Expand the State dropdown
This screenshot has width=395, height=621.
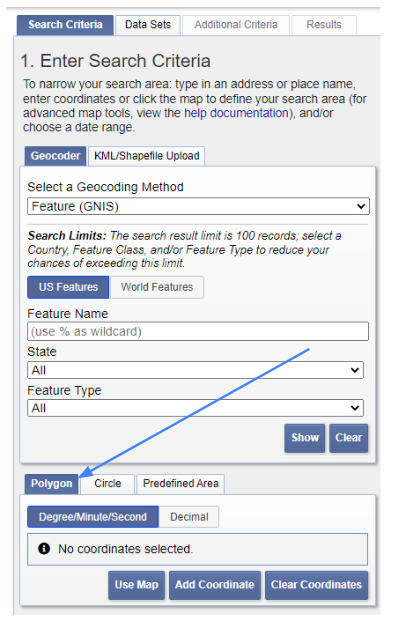click(195, 370)
